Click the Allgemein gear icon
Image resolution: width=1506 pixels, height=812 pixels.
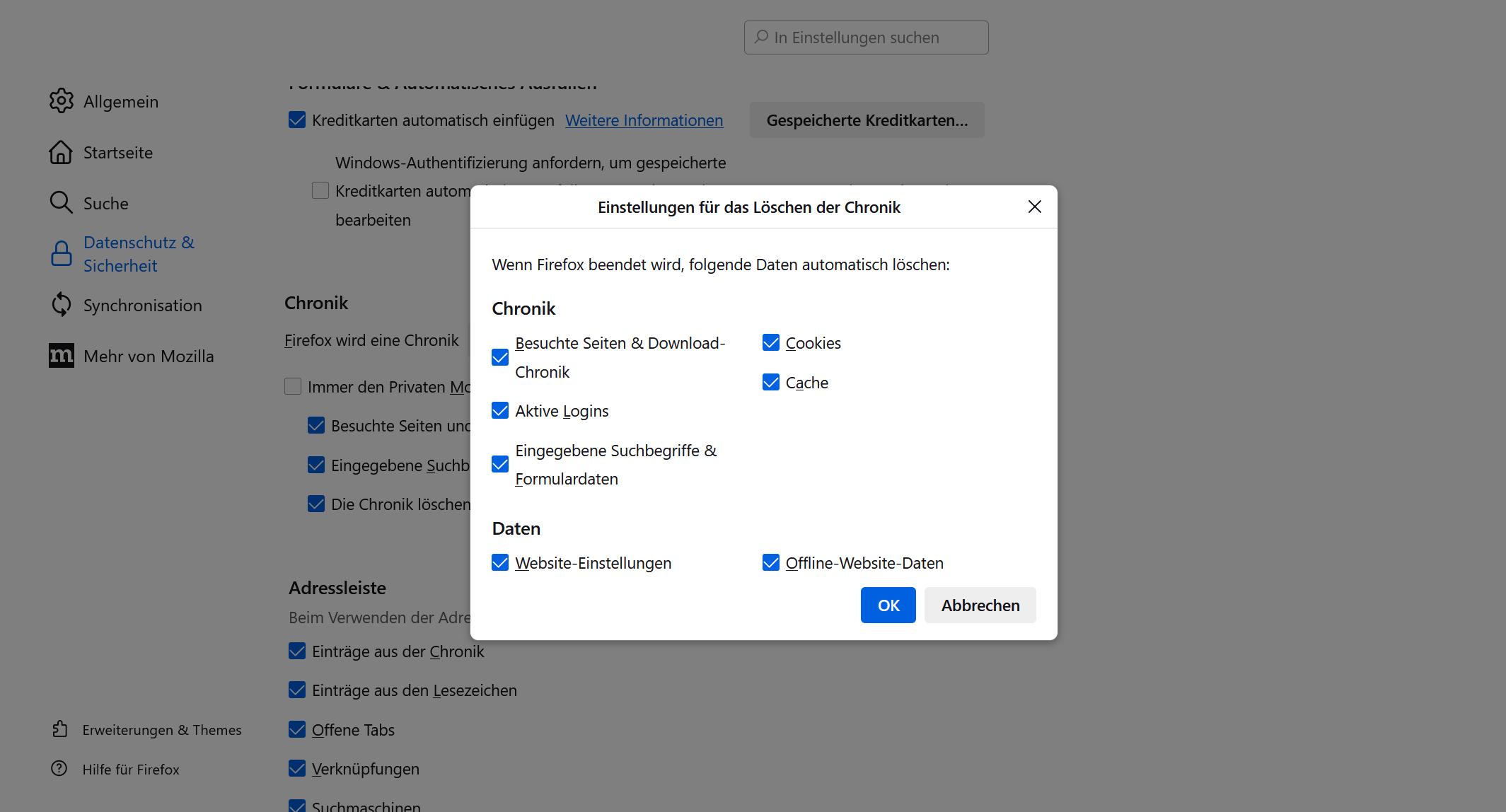tap(62, 101)
